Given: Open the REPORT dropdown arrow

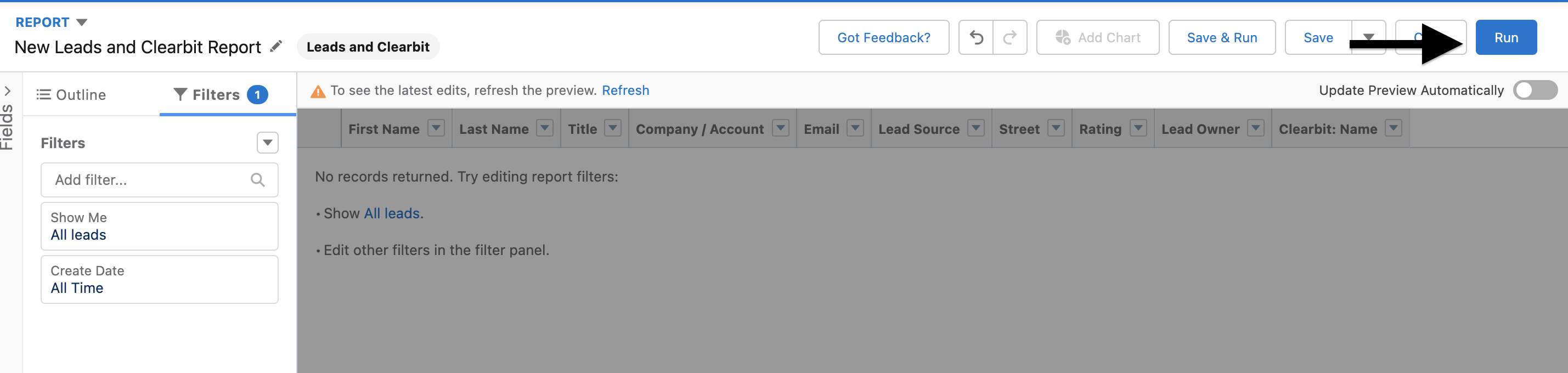Looking at the screenshot, I should (82, 22).
